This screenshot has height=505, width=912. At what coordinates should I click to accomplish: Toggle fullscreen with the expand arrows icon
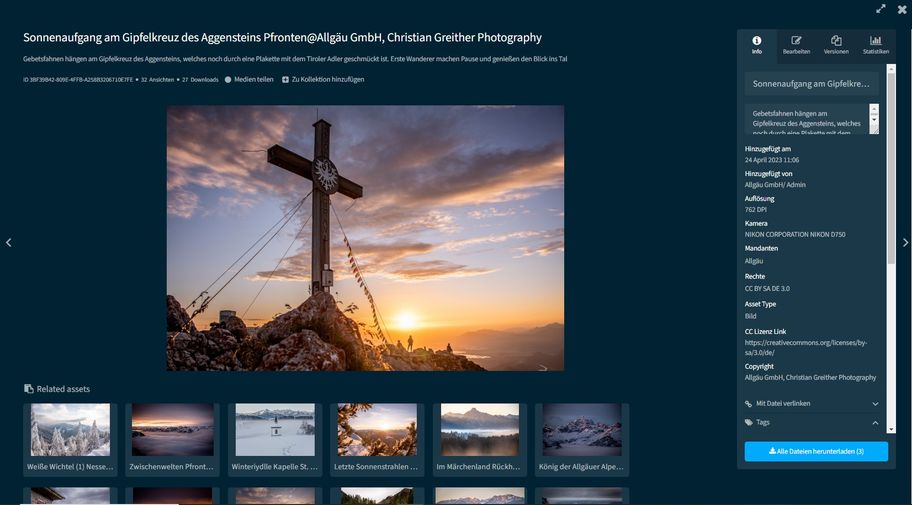881,9
